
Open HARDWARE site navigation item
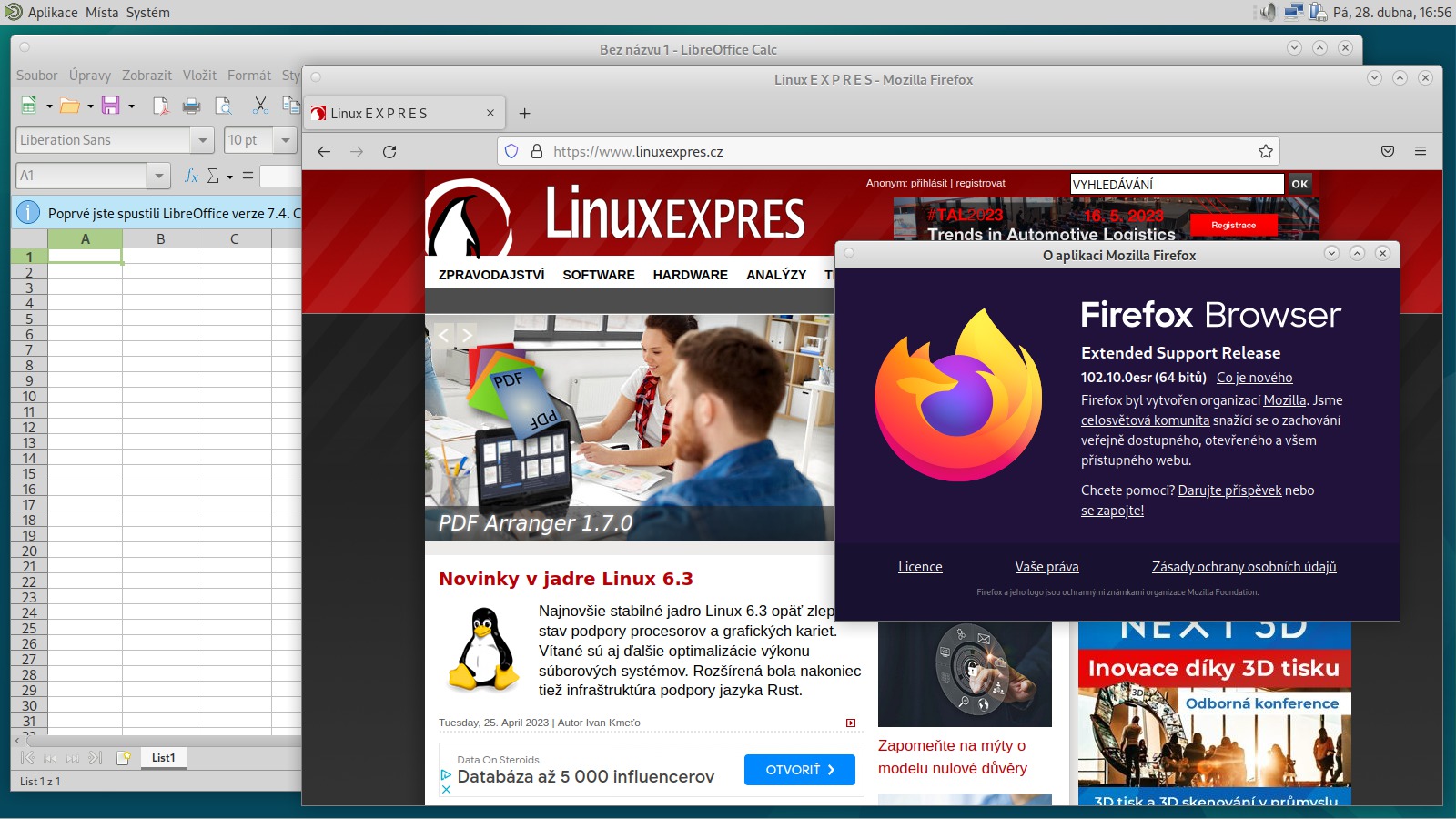(x=691, y=275)
